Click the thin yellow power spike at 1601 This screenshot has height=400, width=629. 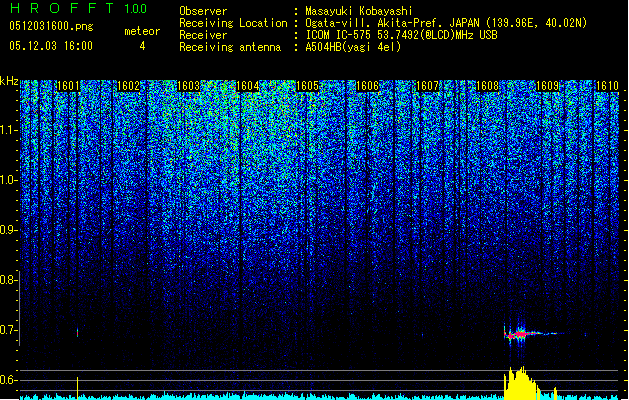[77, 388]
